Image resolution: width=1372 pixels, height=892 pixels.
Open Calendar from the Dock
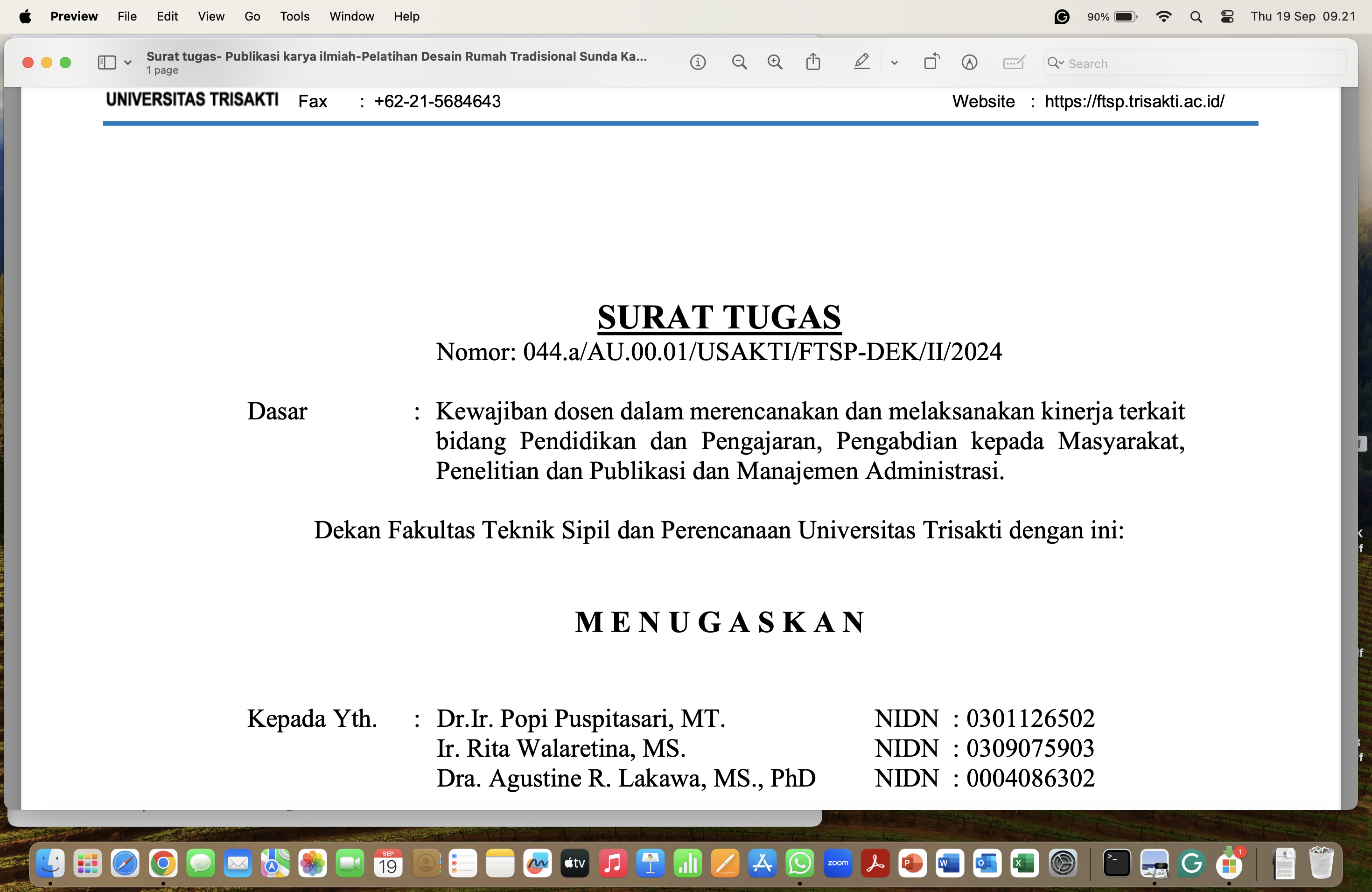(x=387, y=863)
